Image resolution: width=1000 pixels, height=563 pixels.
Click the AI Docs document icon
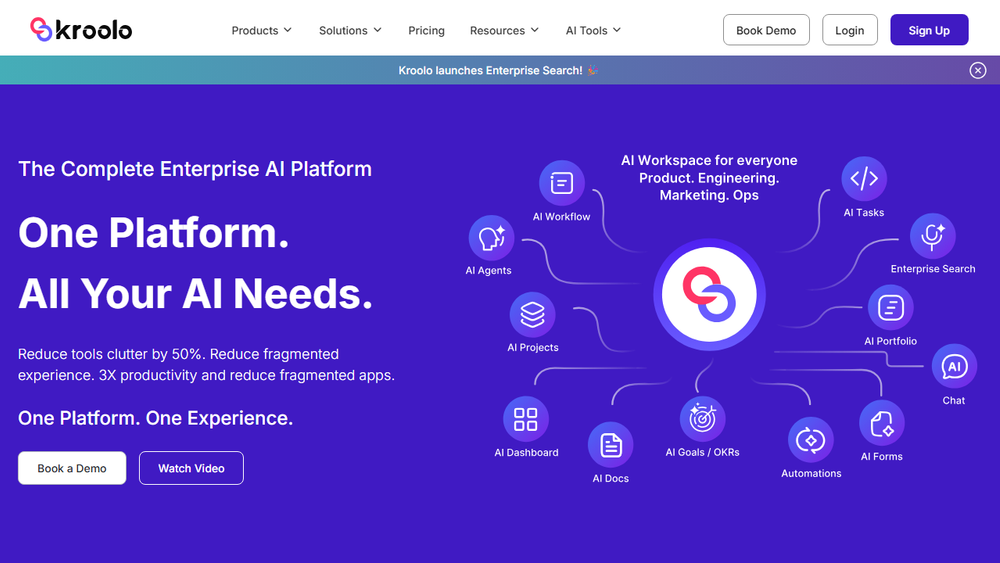coord(610,444)
